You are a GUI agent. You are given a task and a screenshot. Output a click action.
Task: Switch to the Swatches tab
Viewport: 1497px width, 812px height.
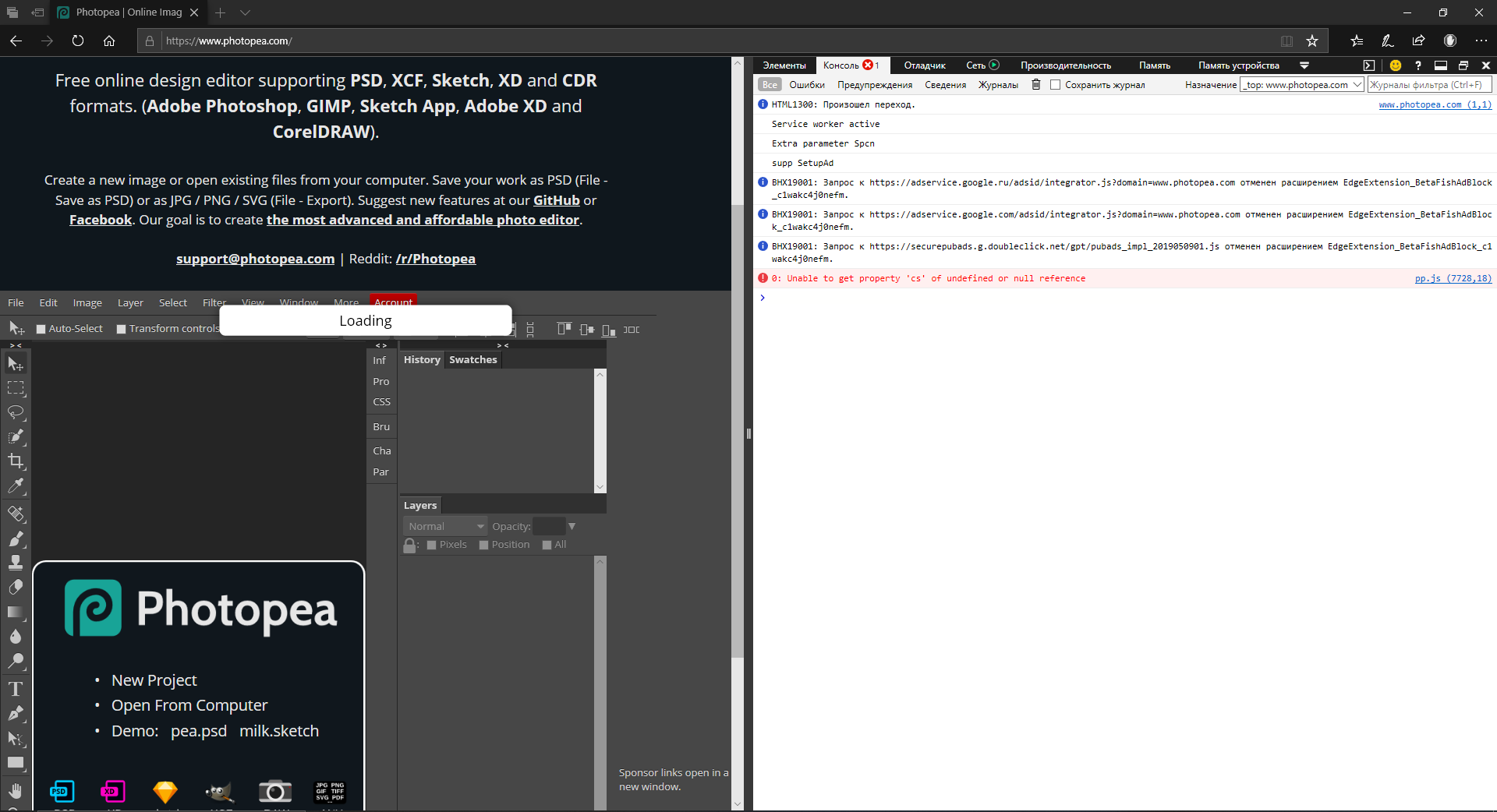point(472,359)
